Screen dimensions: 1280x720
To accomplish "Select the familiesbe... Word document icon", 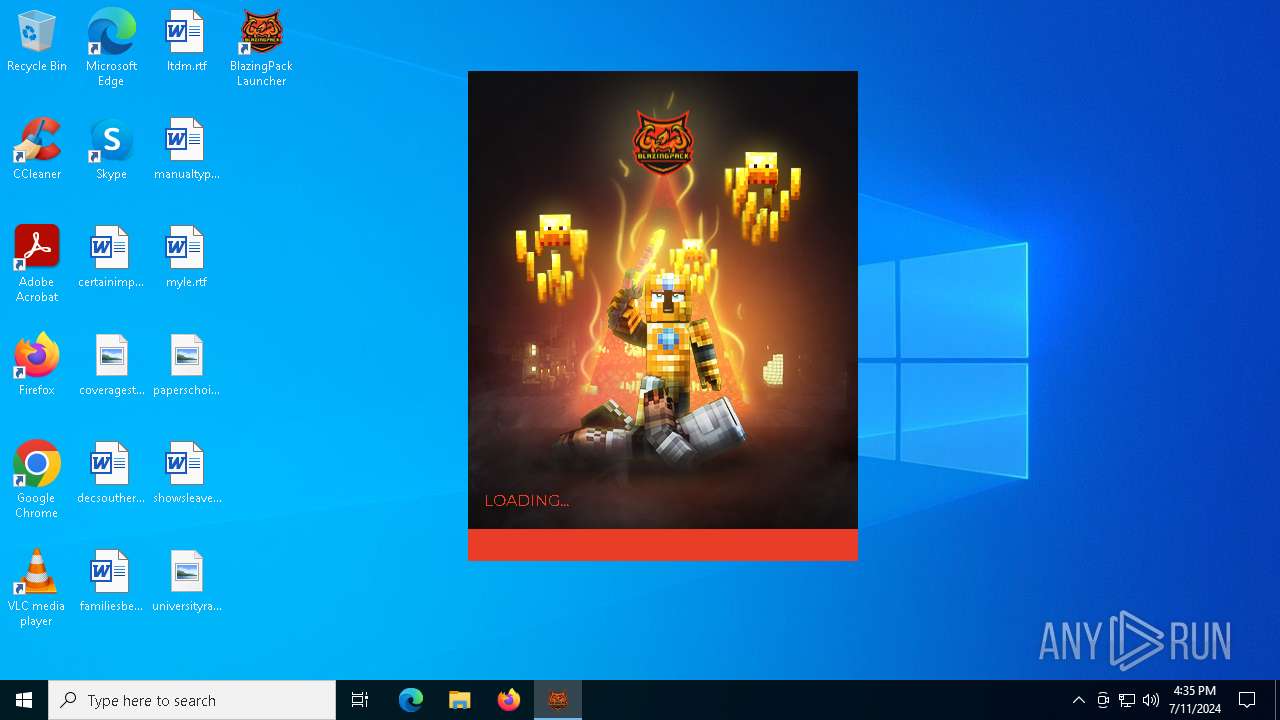I will (111, 582).
